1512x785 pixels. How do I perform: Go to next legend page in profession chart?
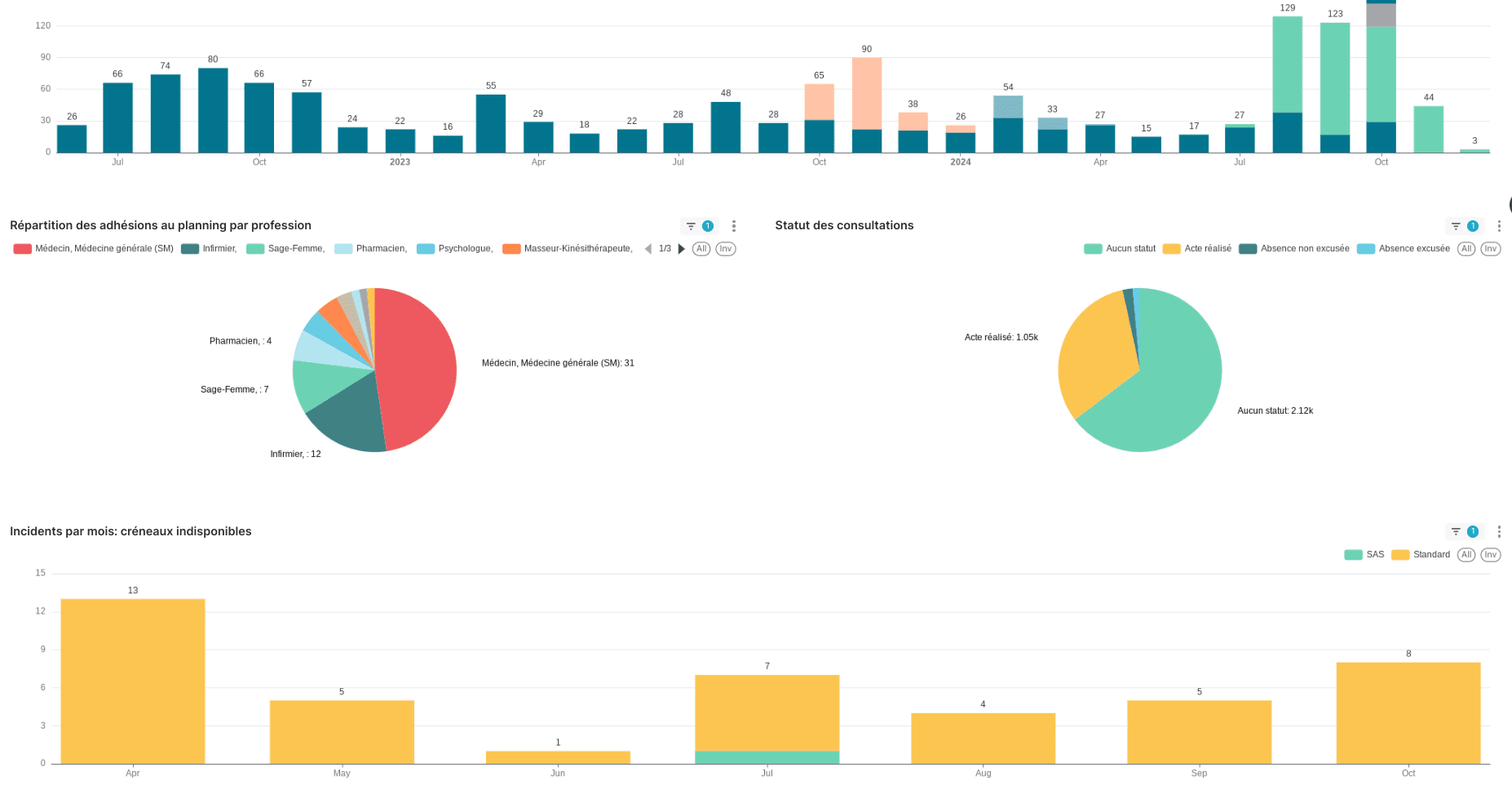coord(682,249)
